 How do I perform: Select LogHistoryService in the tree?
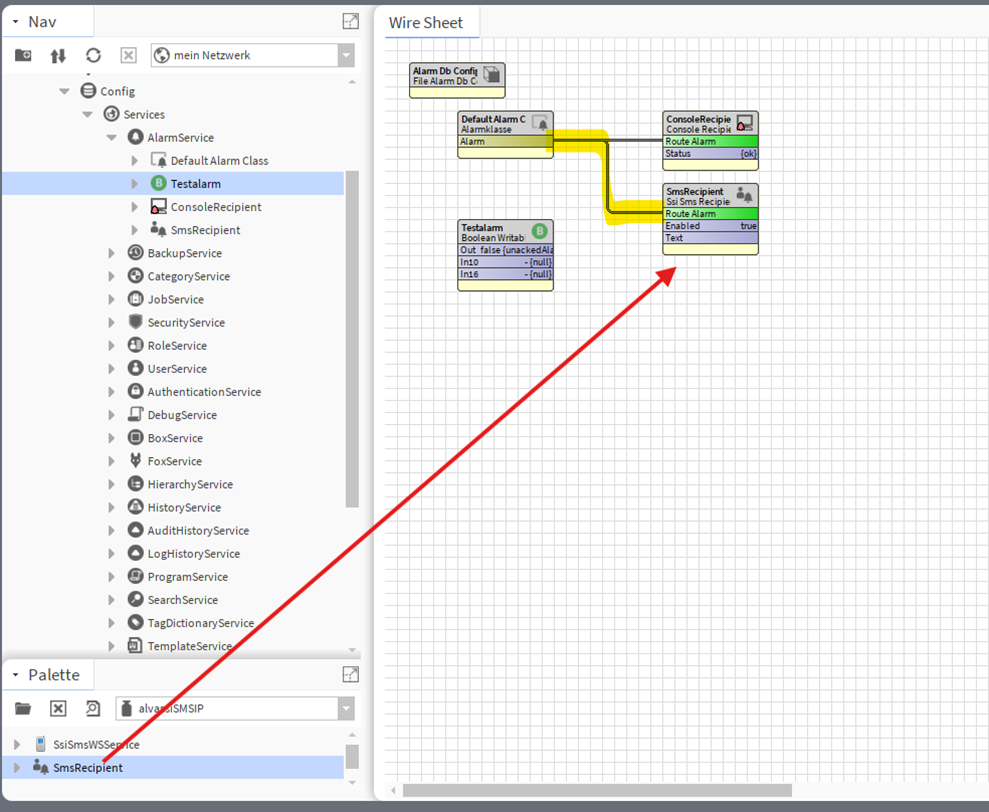194,553
